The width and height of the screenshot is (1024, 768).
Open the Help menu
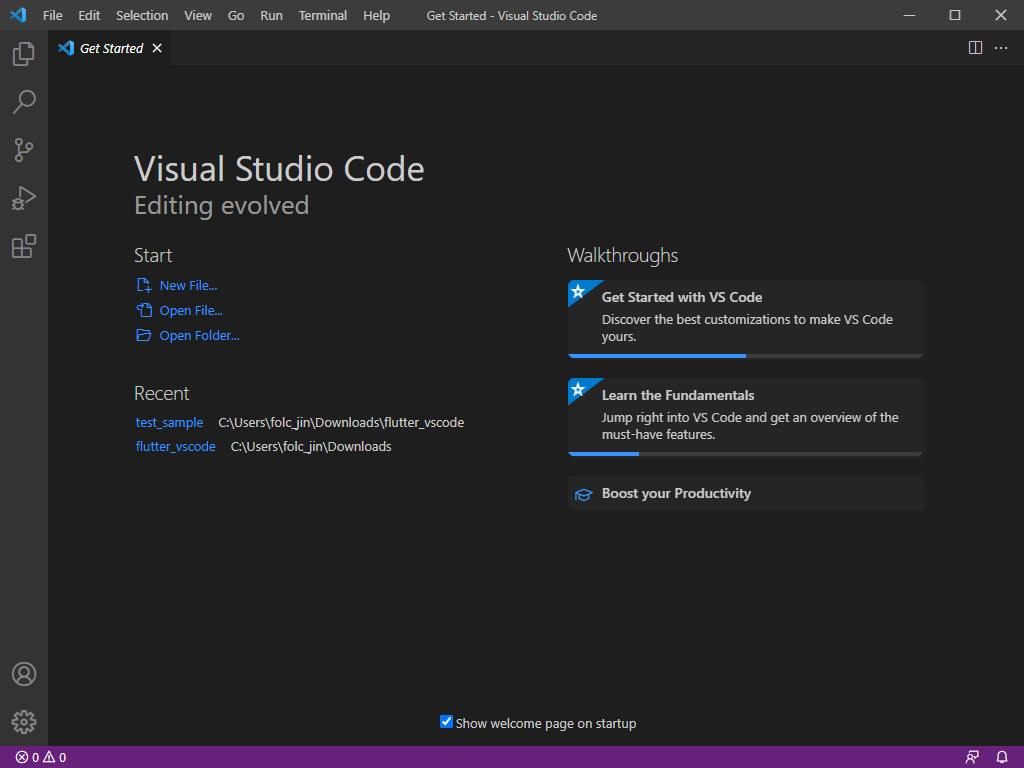(376, 15)
